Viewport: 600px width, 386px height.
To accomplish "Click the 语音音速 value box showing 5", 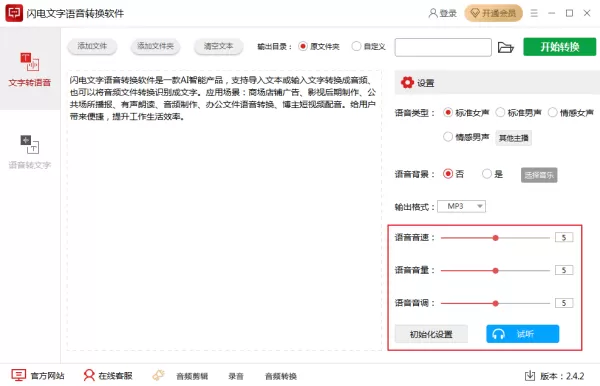I will 564,237.
